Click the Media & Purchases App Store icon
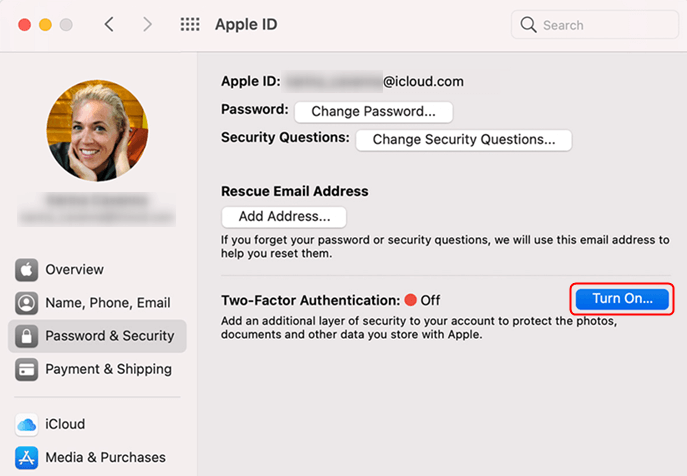The image size is (687, 476). pos(27,457)
